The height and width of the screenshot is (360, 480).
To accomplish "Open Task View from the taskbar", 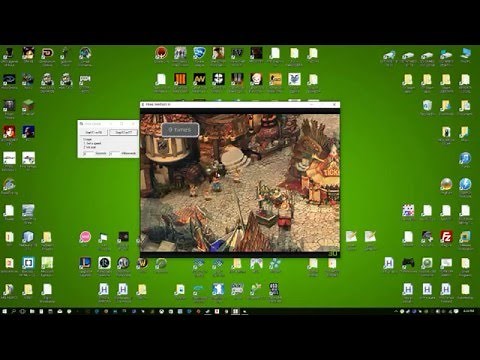I will 23,311.
